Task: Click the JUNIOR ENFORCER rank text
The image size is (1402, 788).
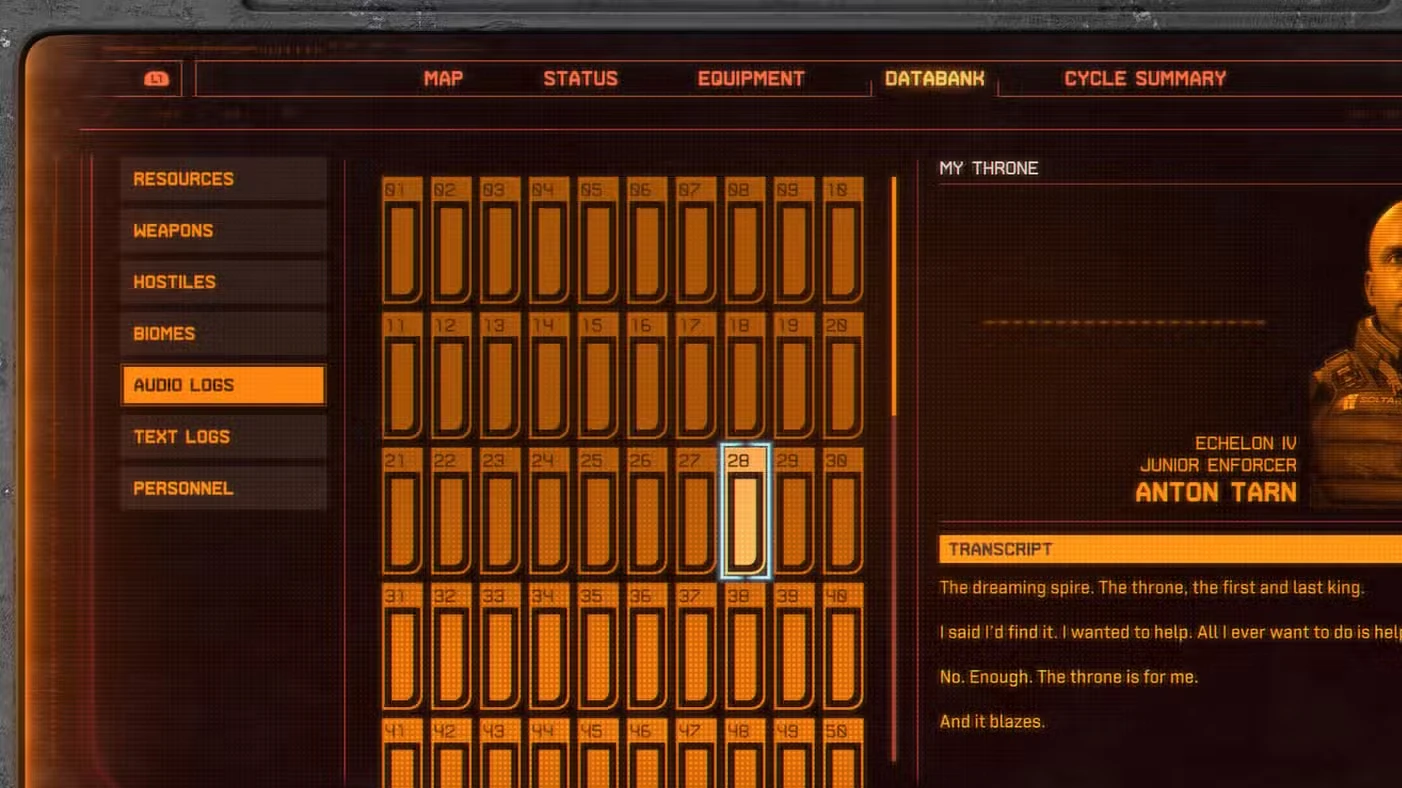Action: [1218, 465]
